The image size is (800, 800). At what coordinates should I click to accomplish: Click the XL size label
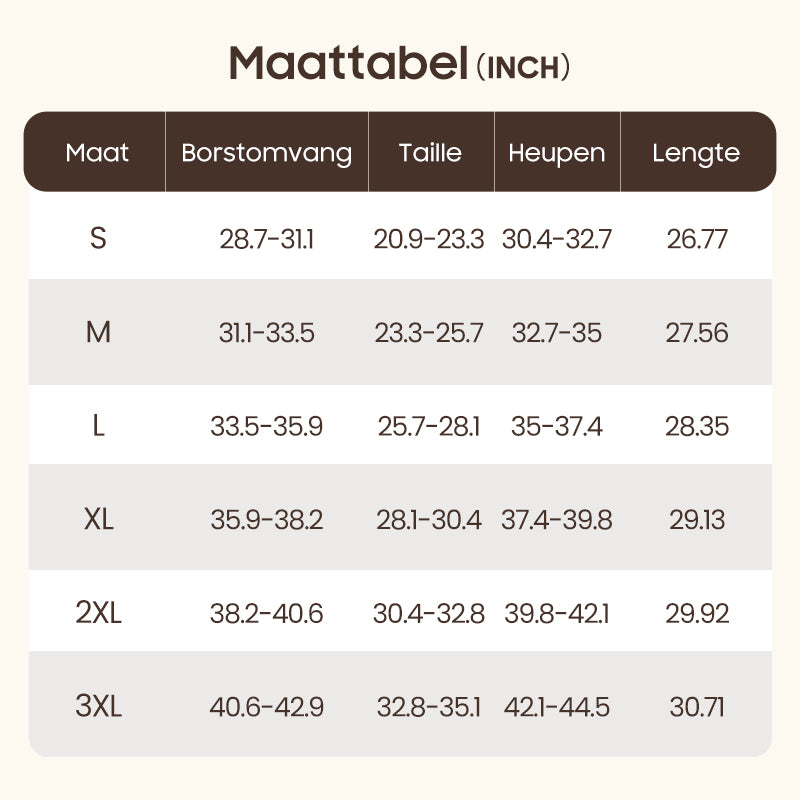(98, 520)
